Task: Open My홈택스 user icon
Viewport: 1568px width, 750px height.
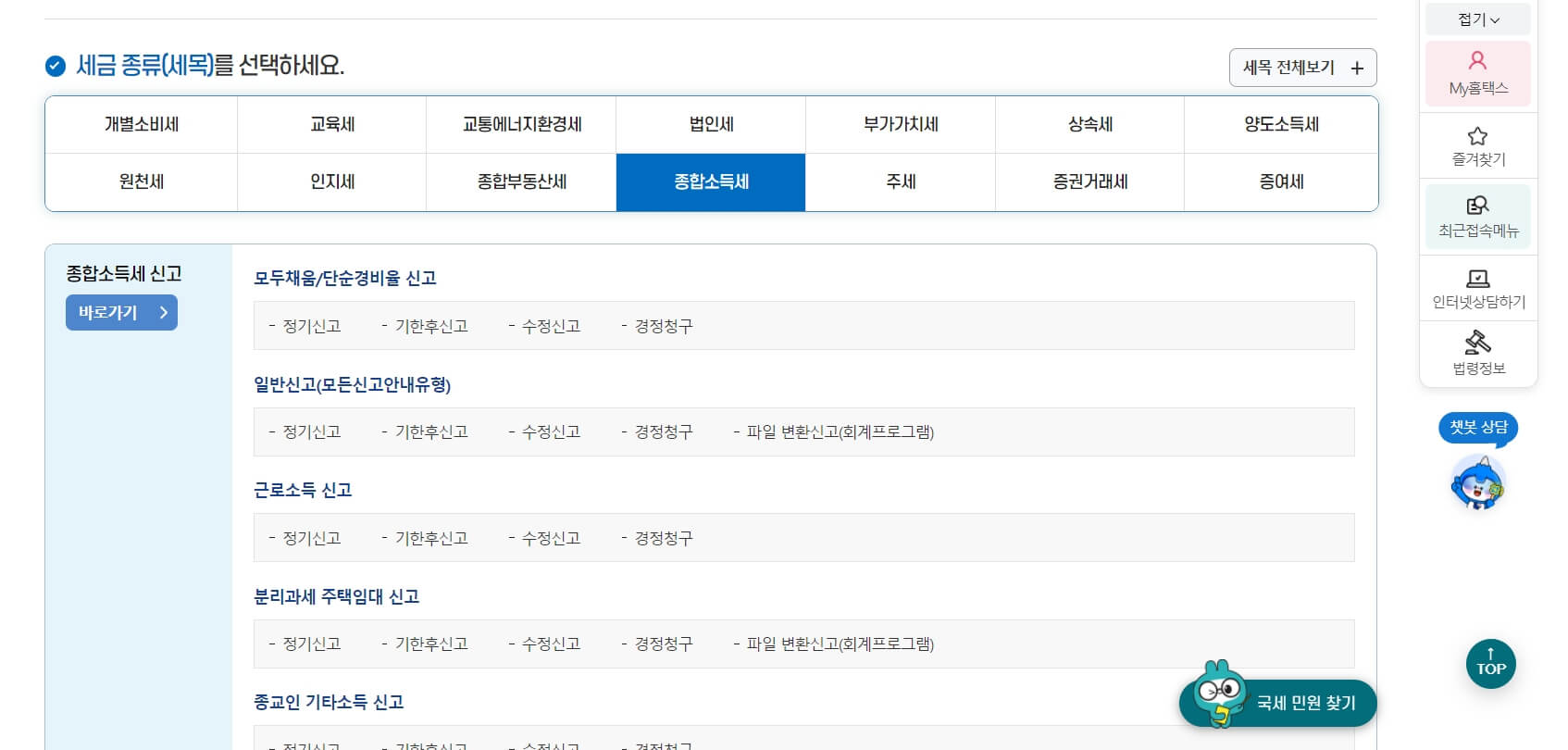Action: (x=1477, y=61)
